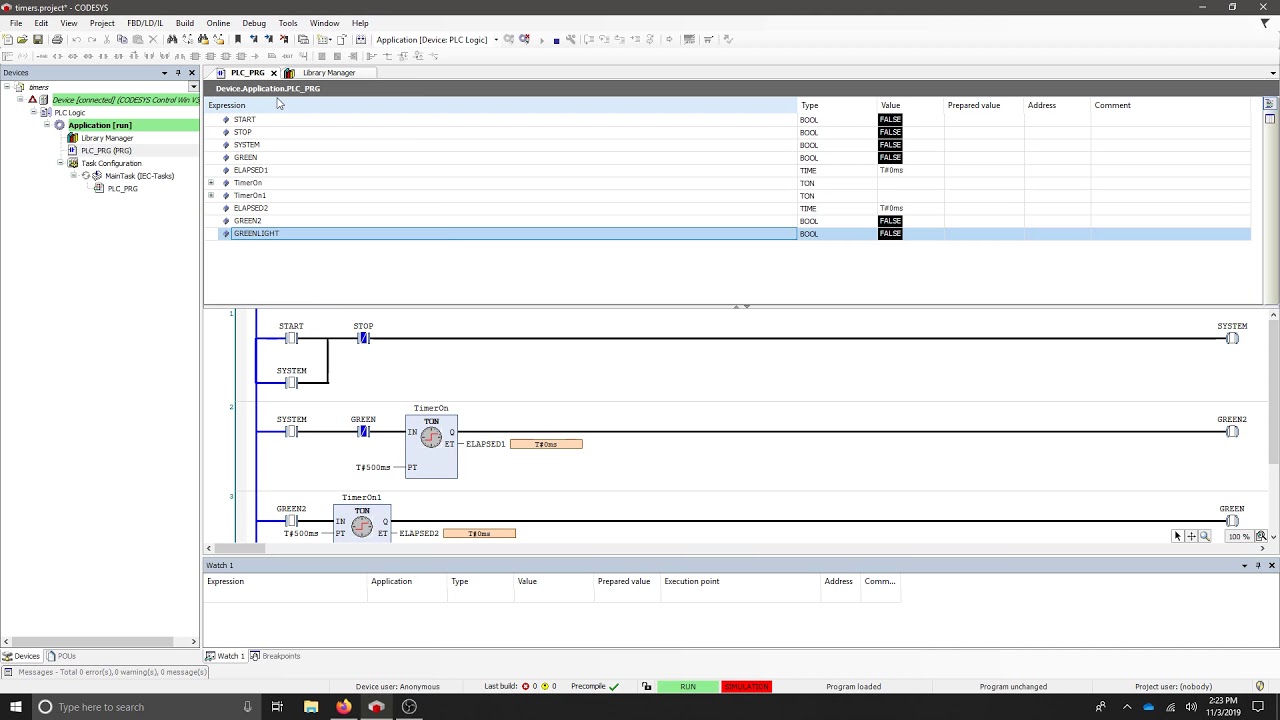Viewport: 1280px width, 720px height.
Task: Click the GREEN2 output coil in rung 2
Action: pos(1232,431)
